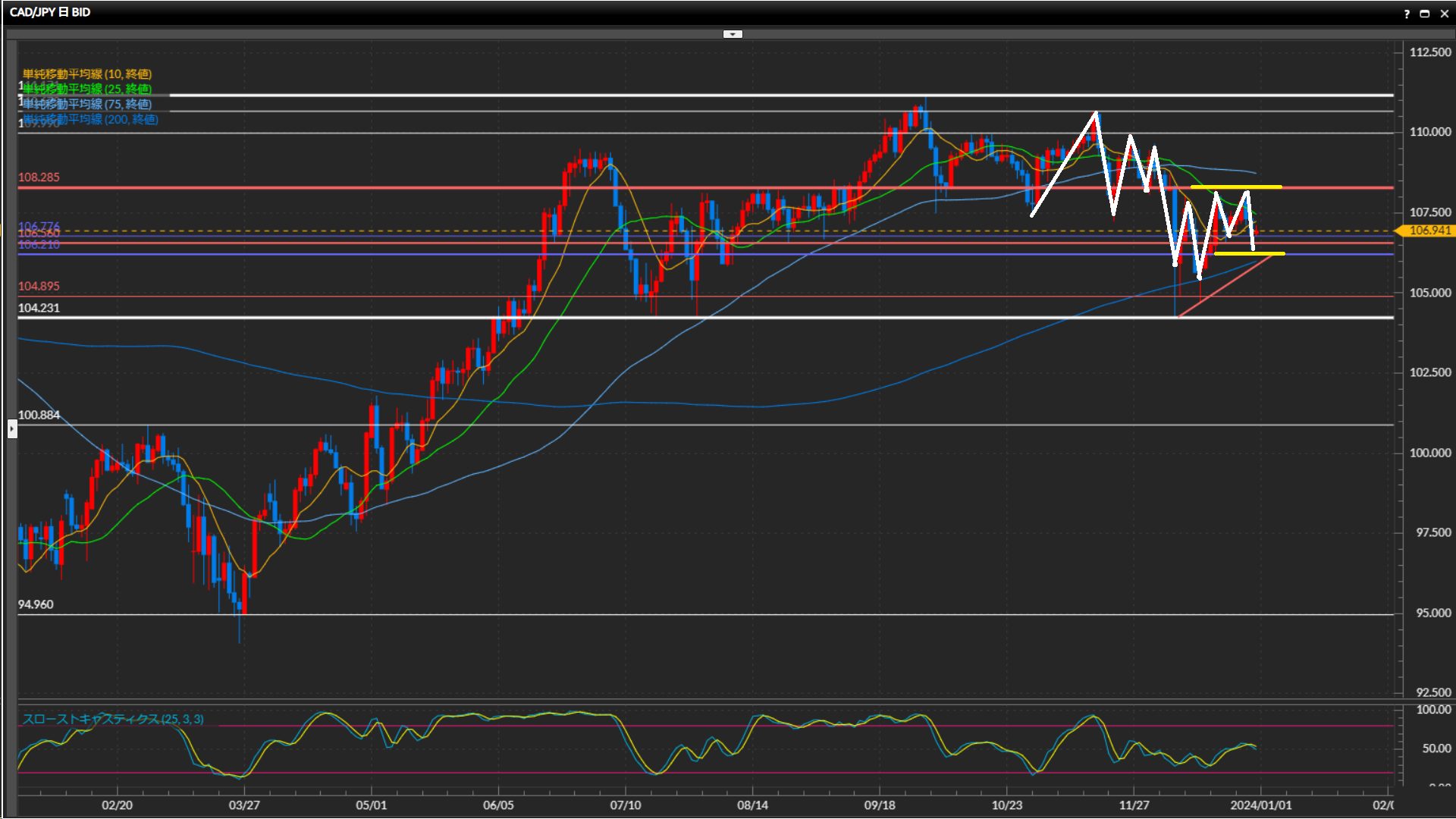1456x819 pixels.
Task: Close the CAD/JPY chart window
Action: (x=1444, y=14)
